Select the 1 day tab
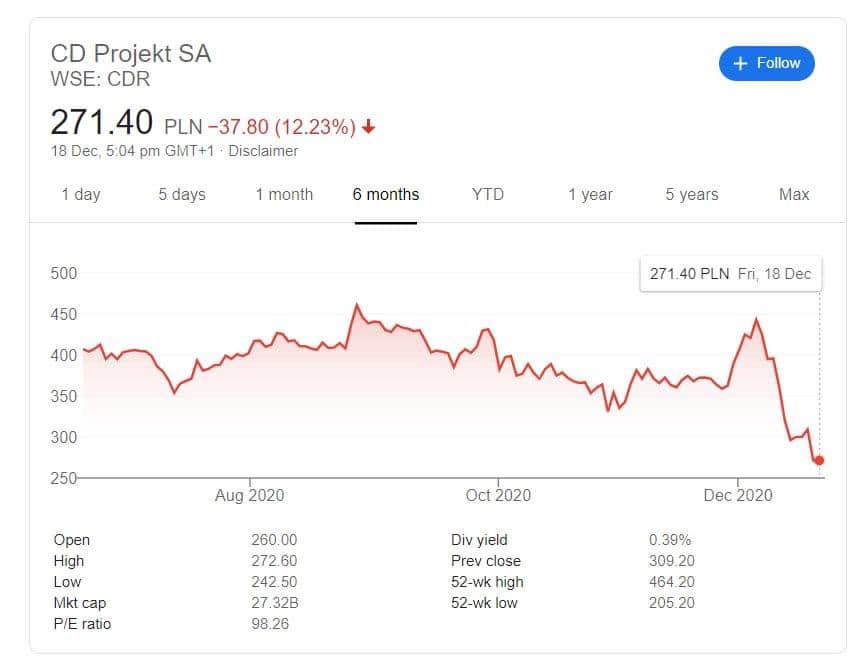Viewport: 865px width, 669px height. [81, 194]
